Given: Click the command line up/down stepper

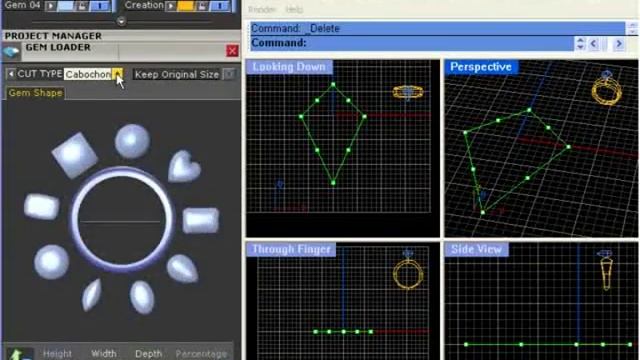Looking at the screenshot, I should click(580, 43).
